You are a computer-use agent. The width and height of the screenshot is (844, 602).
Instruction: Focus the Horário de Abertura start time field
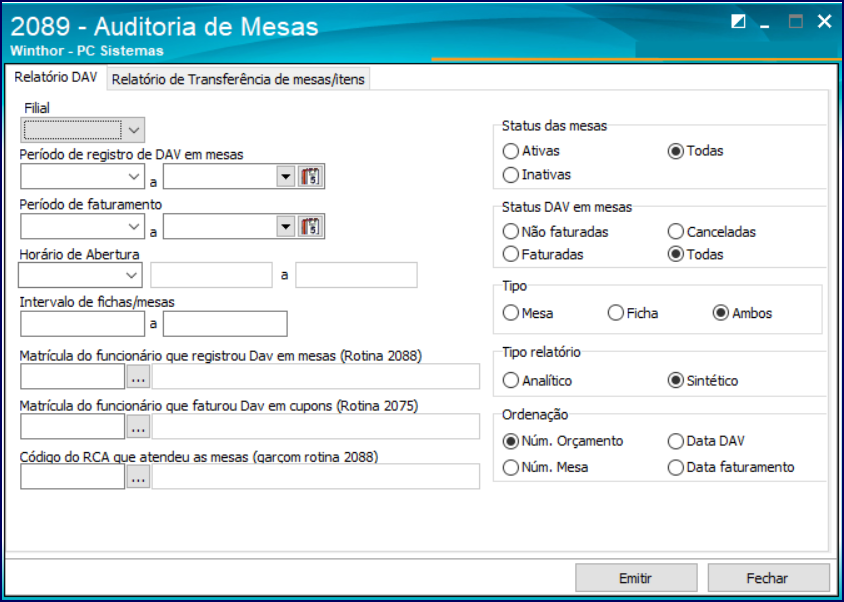coord(212,275)
